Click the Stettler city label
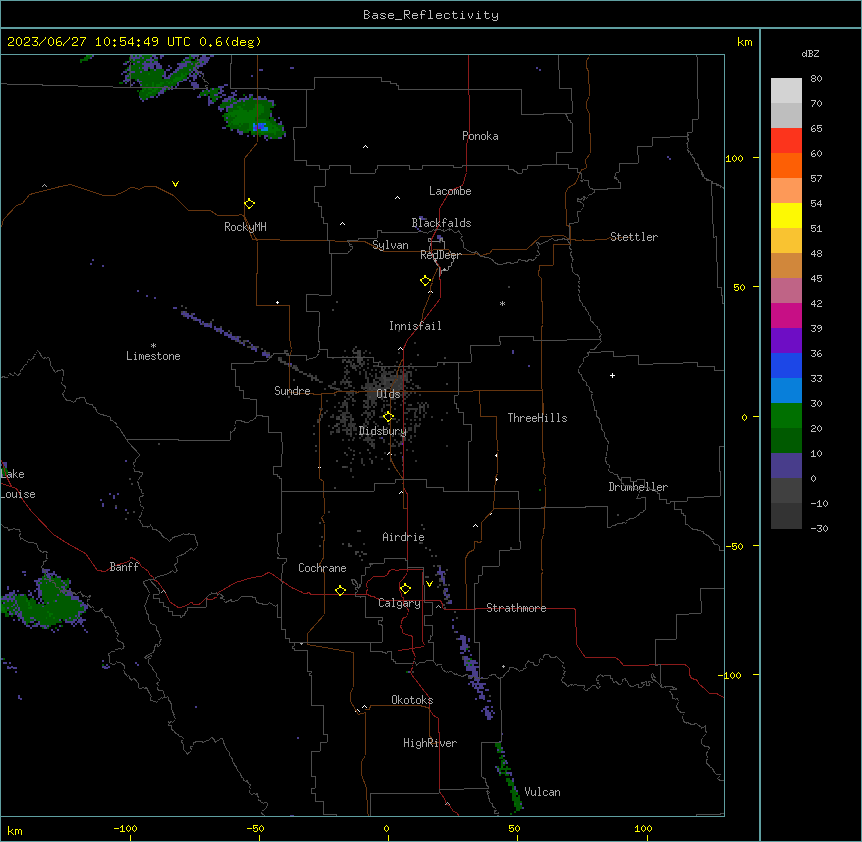Image resolution: width=862 pixels, height=842 pixels. point(634,237)
